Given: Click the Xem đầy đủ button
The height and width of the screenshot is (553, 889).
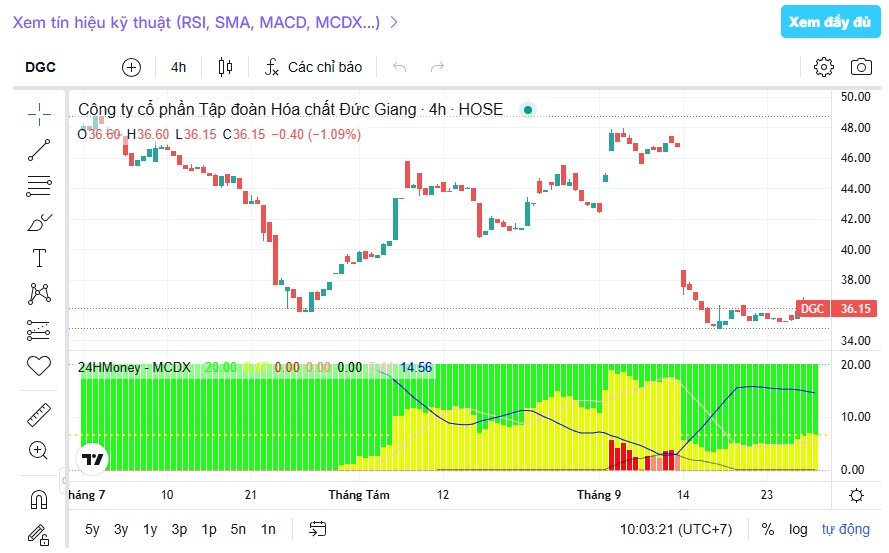Looking at the screenshot, I should click(830, 22).
